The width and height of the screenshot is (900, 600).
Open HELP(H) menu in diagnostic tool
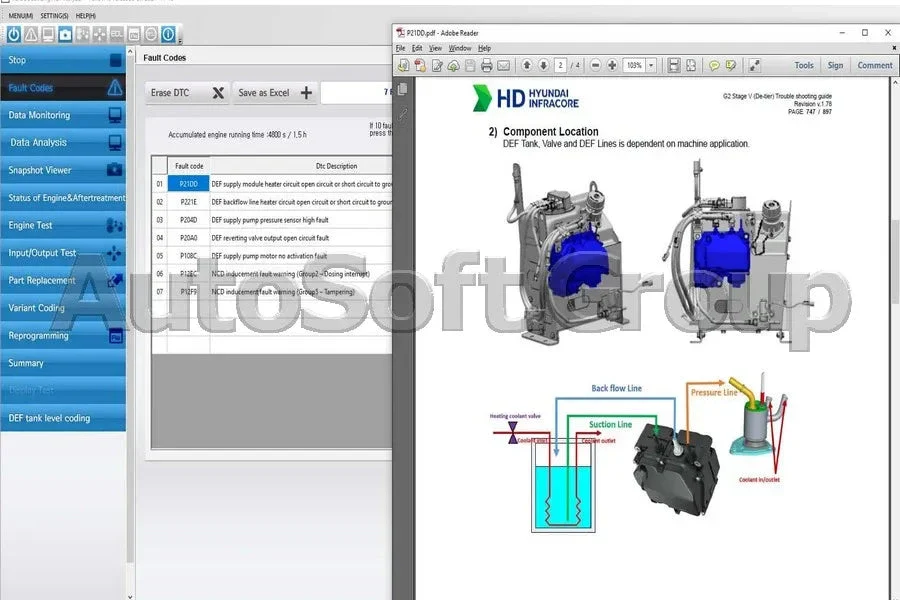click(86, 16)
